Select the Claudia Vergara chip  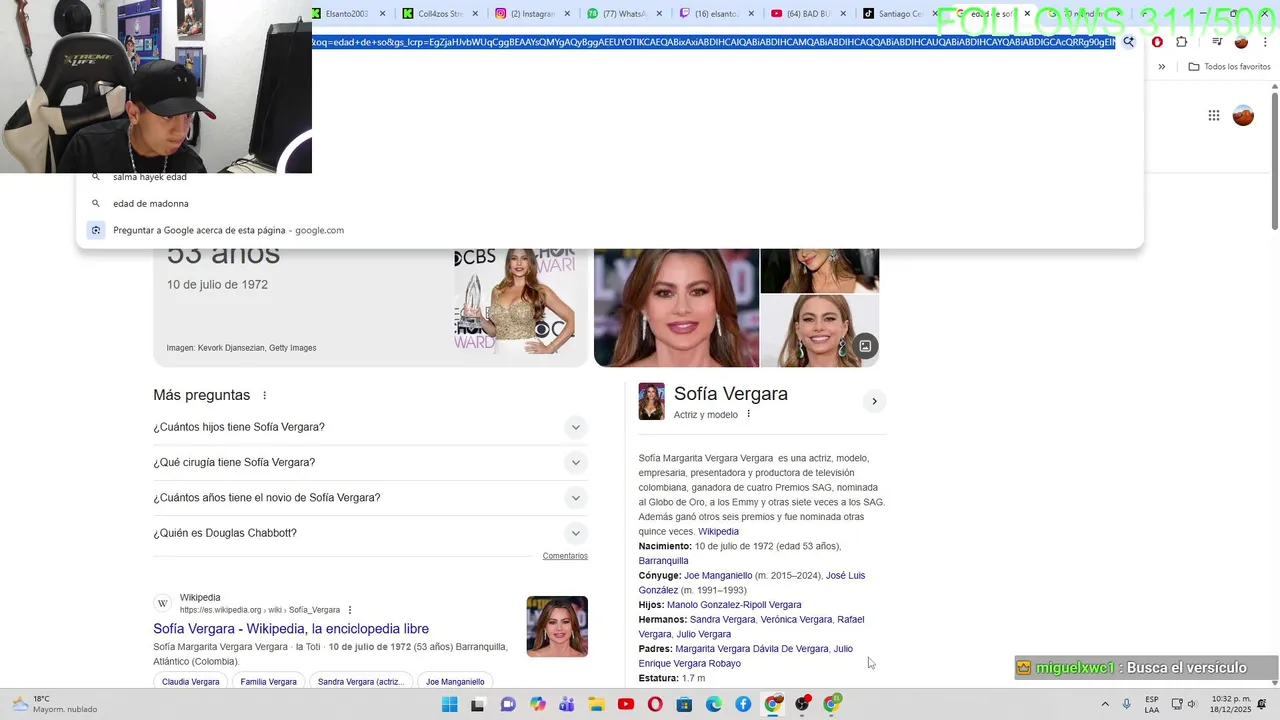[x=191, y=682]
